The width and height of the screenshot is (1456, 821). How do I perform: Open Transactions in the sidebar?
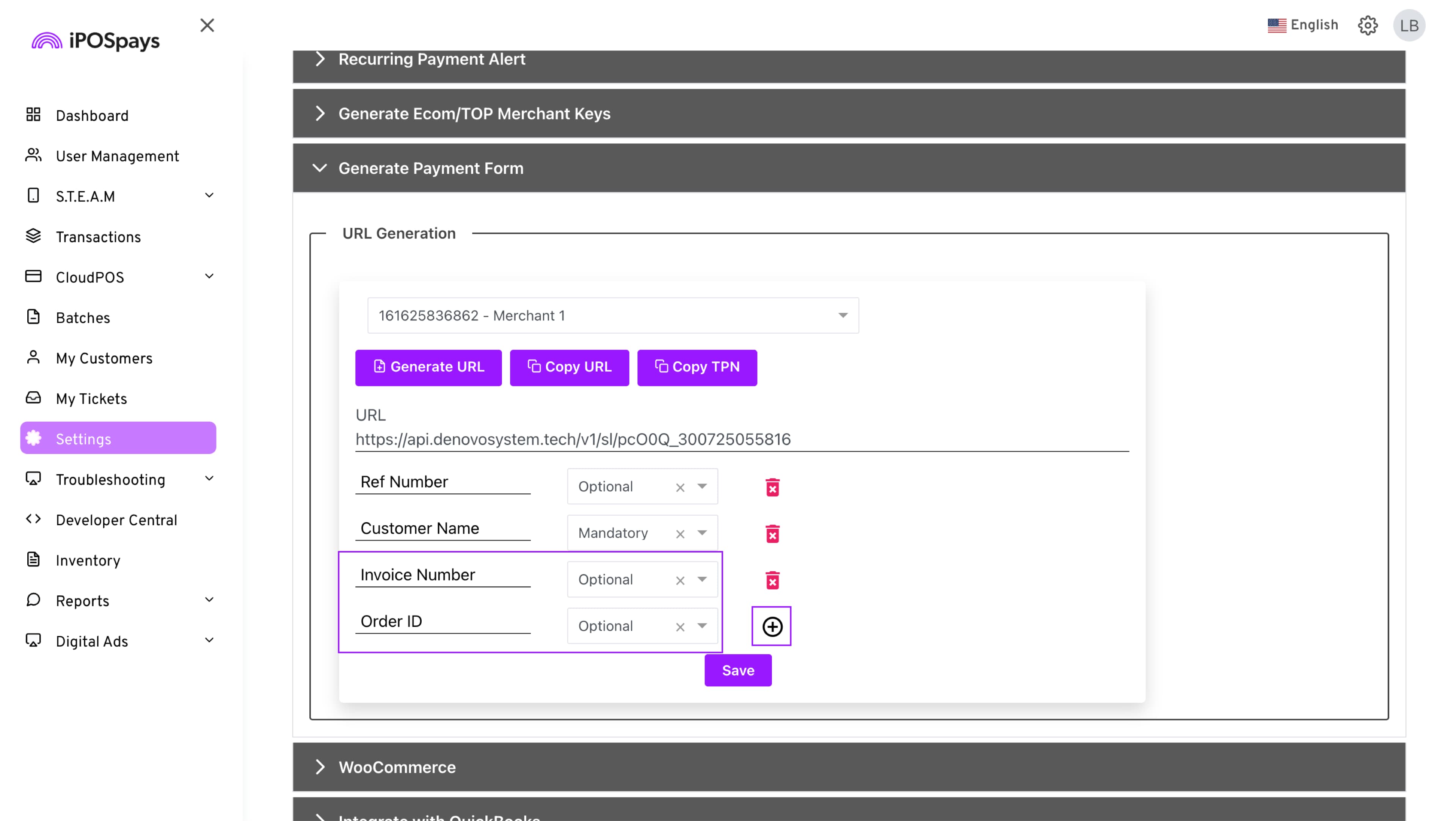[x=98, y=237]
